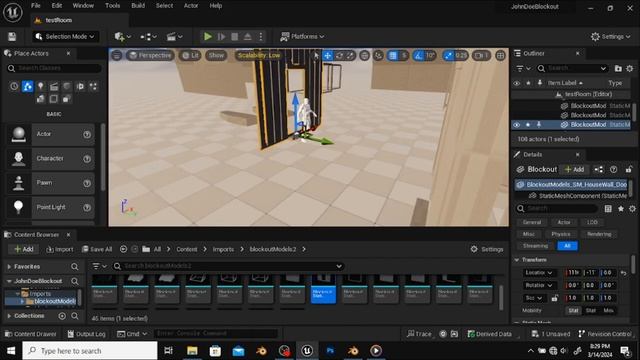Select the translate move gizmo tool
The height and width of the screenshot is (360, 640).
click(x=328, y=56)
